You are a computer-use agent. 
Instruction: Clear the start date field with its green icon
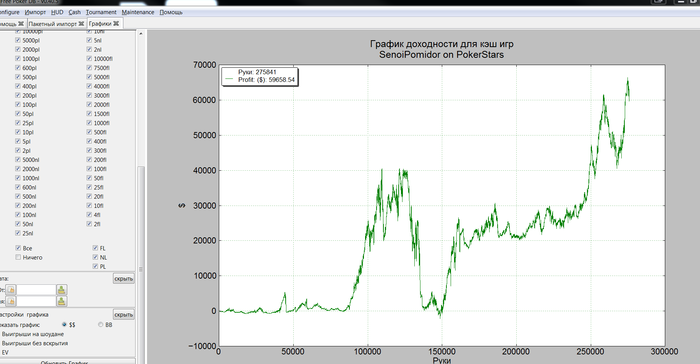pyautogui.click(x=61, y=290)
